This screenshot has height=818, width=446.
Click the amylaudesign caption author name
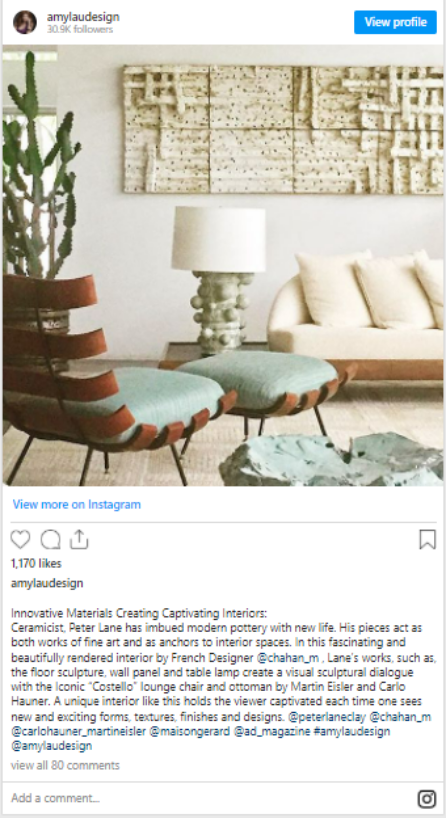point(47,583)
